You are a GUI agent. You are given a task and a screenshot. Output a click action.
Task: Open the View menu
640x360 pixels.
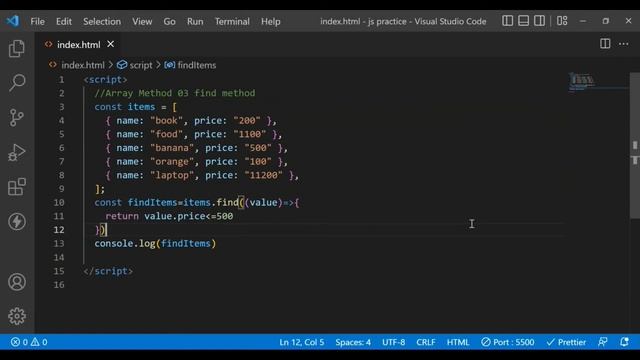pos(142,22)
